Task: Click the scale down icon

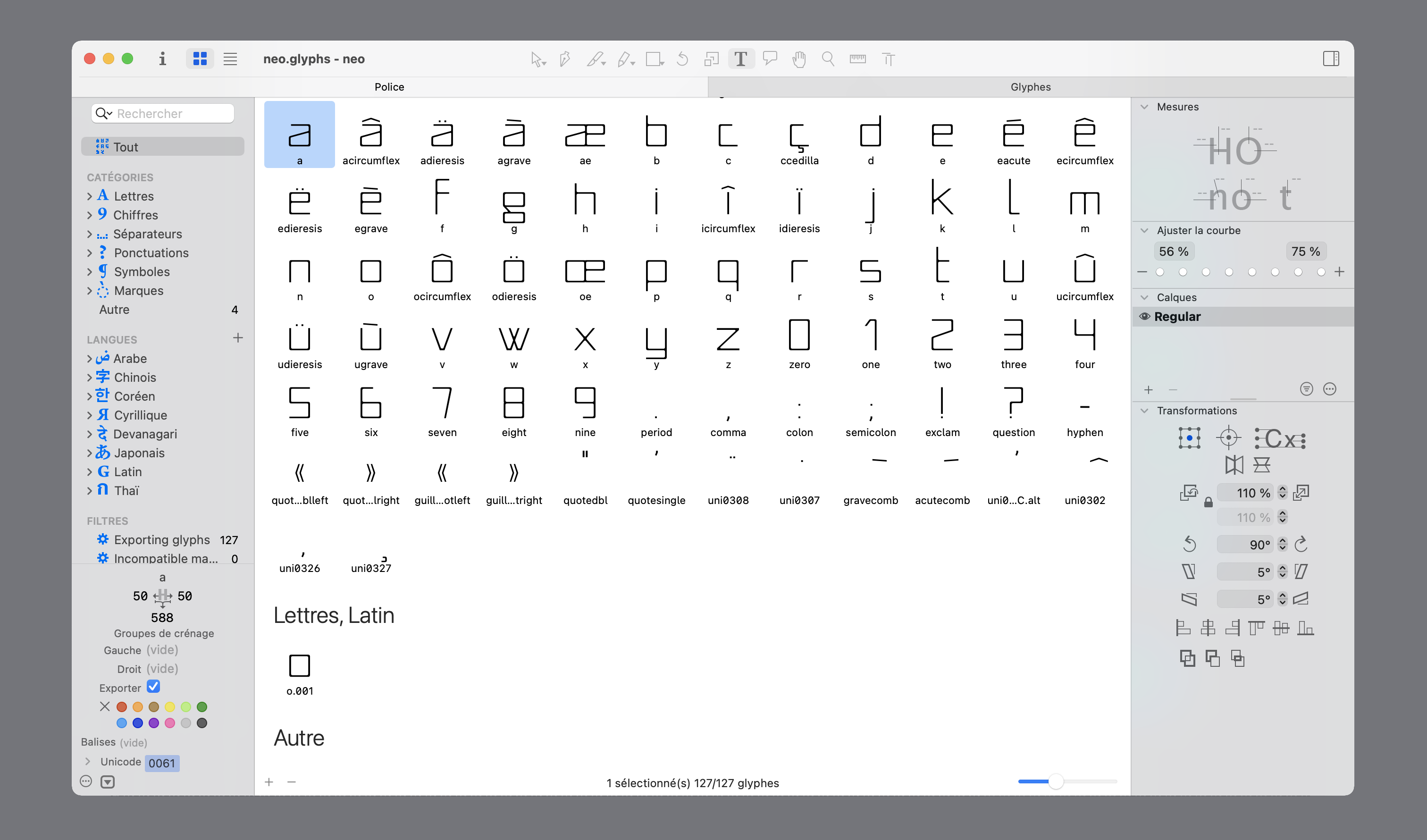Action: pos(1189,493)
